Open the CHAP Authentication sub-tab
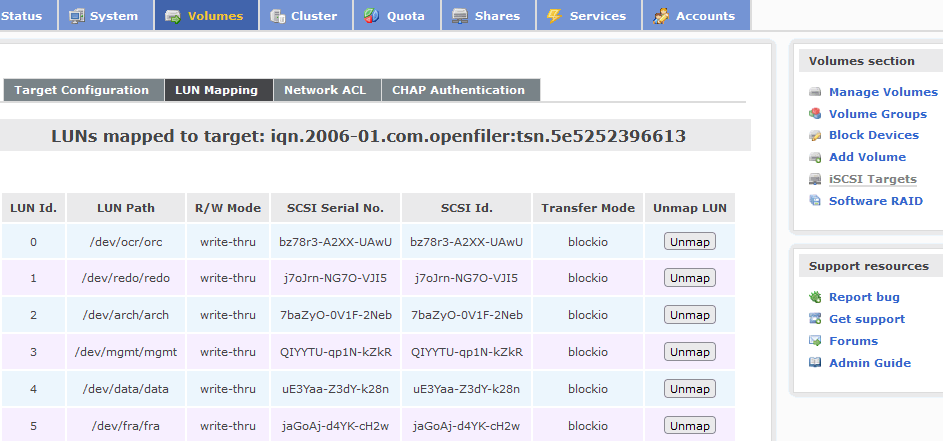This screenshot has height=441, width=943. [458, 90]
